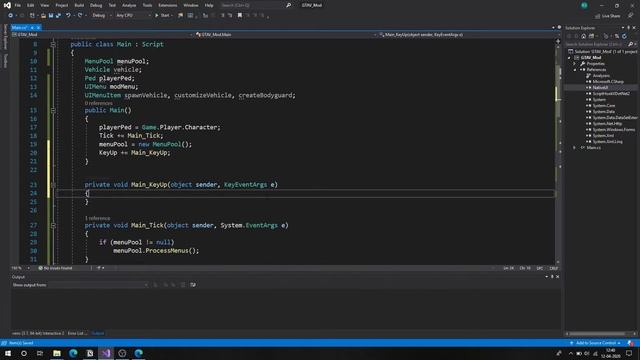
Task: Open the Help menu
Action: tap(209, 5)
